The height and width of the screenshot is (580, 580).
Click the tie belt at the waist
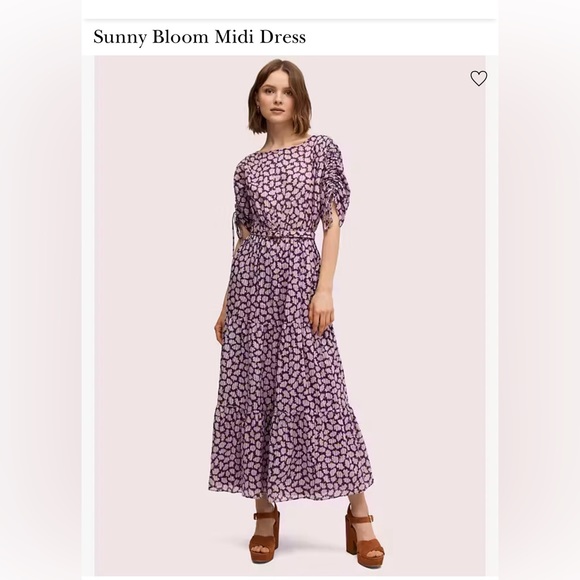tap(282, 235)
